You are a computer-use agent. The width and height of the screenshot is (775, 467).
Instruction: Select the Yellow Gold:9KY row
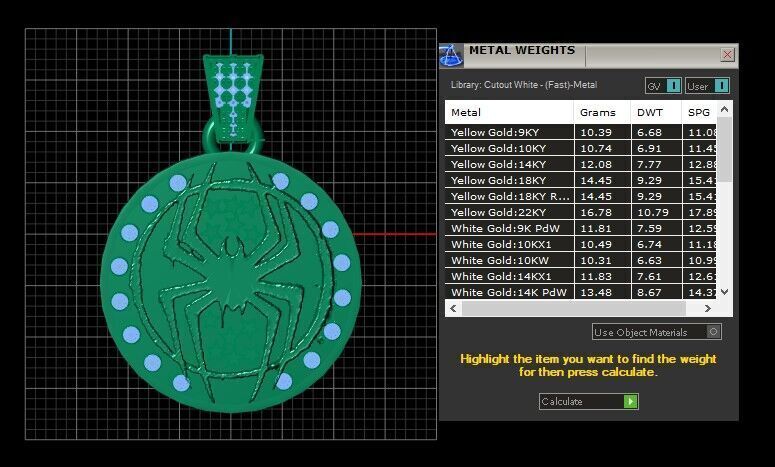(581, 132)
